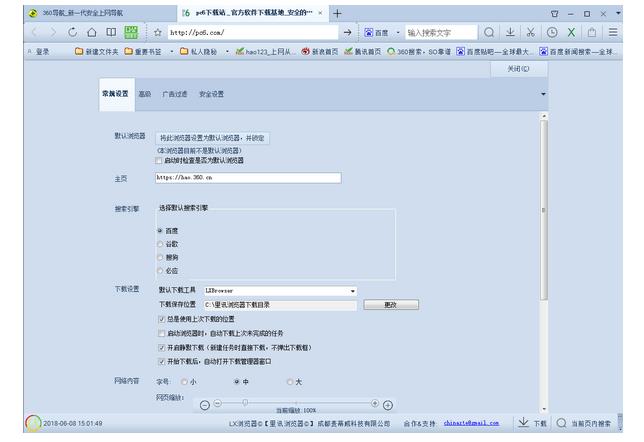644x442 pixels.
Task: Click the page zoom slider handle
Action: coord(245,403)
